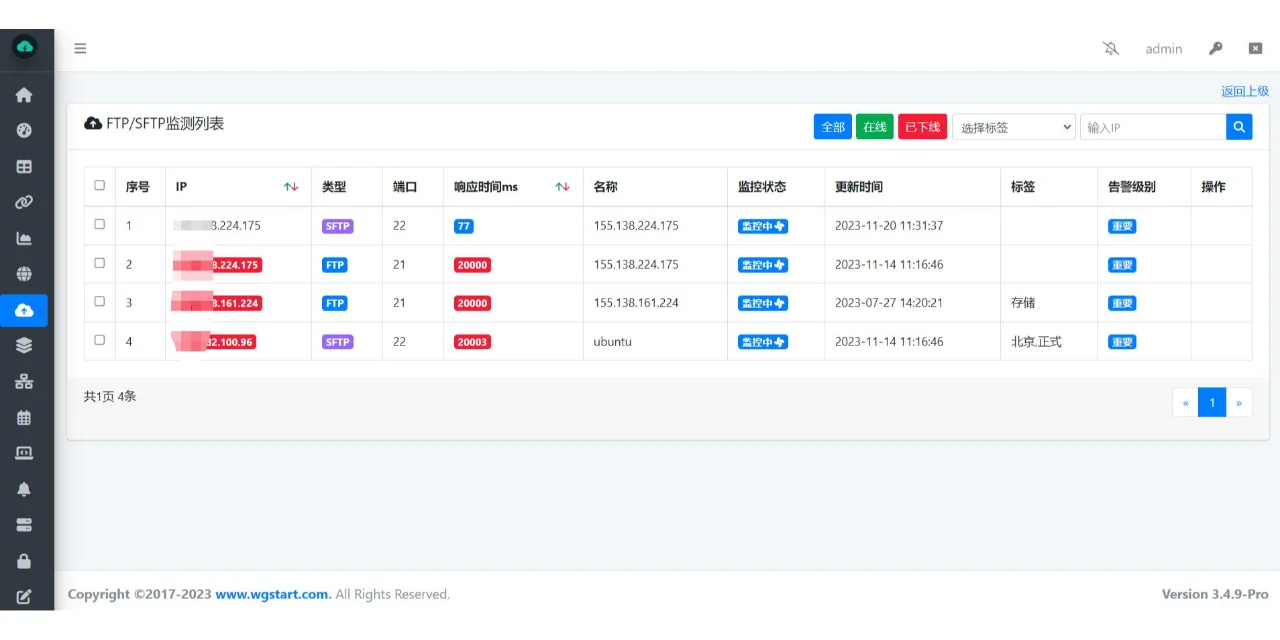Viewport: 1280px width, 640px height.
Task: Open the calendar icon in sidebar
Action: point(24,418)
